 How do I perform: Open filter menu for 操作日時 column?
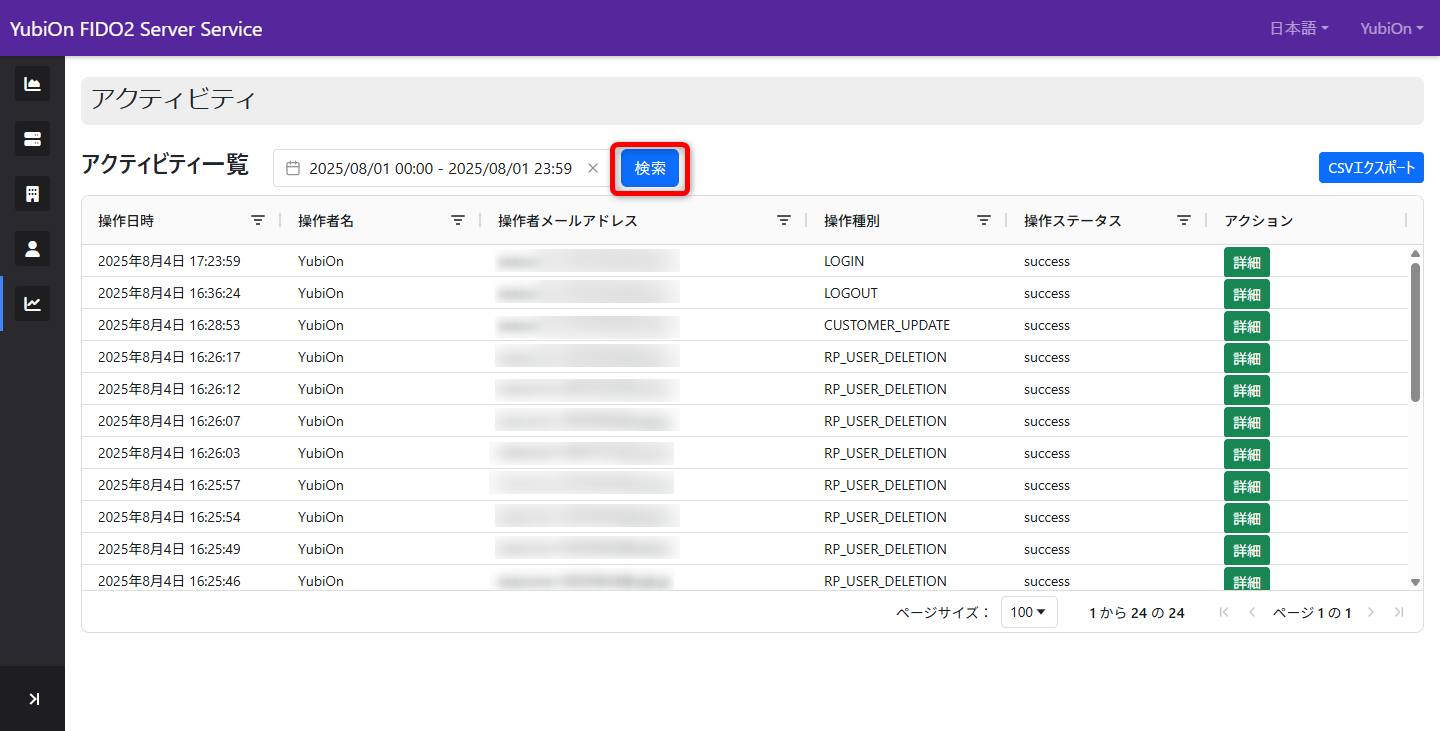(x=258, y=220)
